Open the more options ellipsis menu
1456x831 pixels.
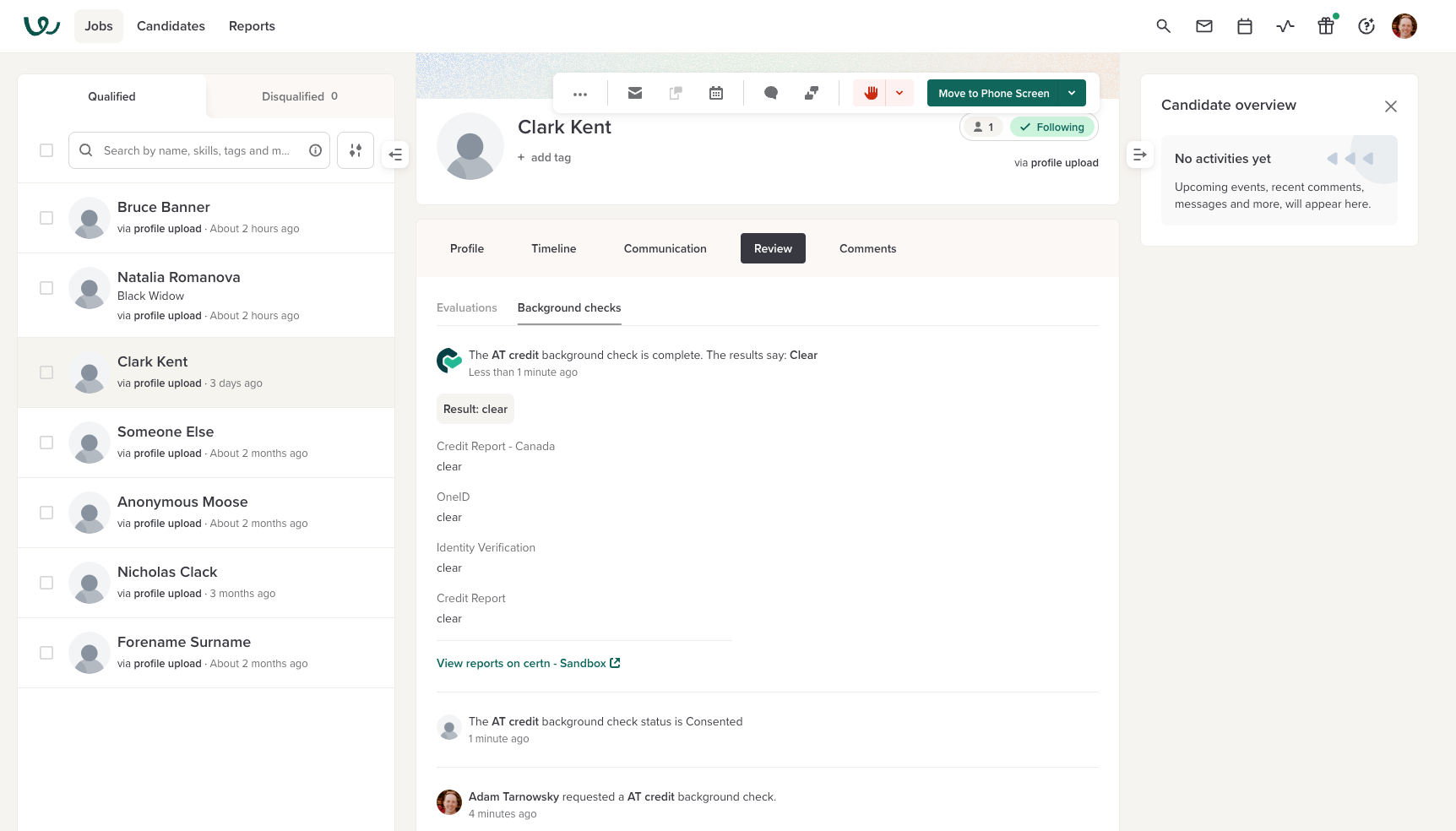pyautogui.click(x=580, y=94)
